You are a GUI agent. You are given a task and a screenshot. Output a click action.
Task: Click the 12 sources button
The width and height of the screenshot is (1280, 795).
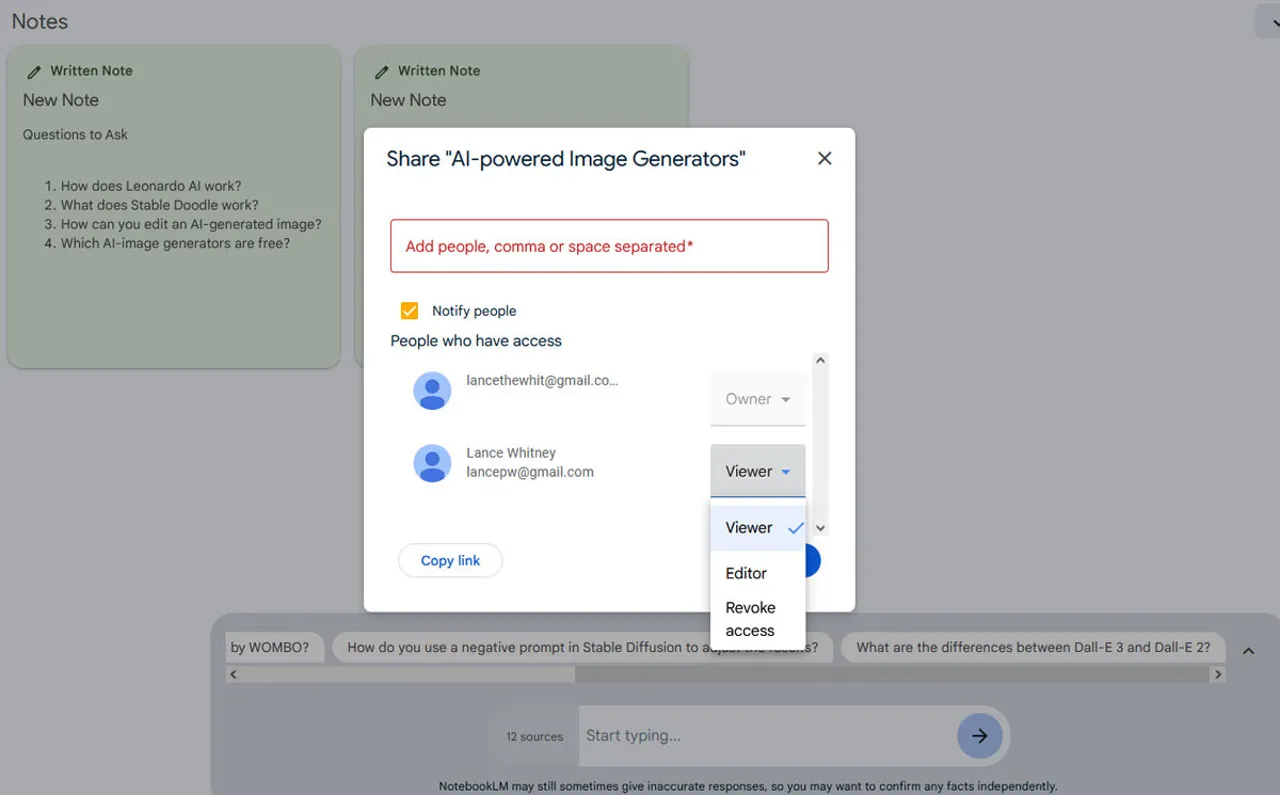(534, 736)
